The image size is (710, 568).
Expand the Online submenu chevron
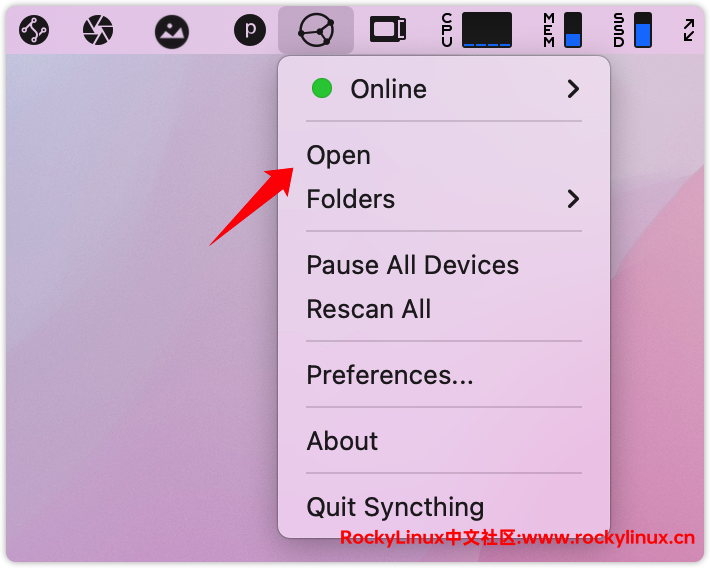tap(573, 89)
